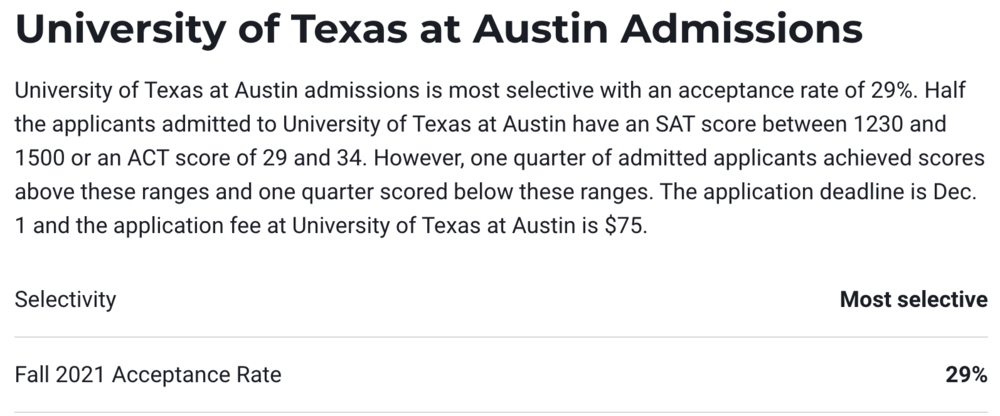
Task: Click the bold "Most selective" value
Action: coord(913,299)
